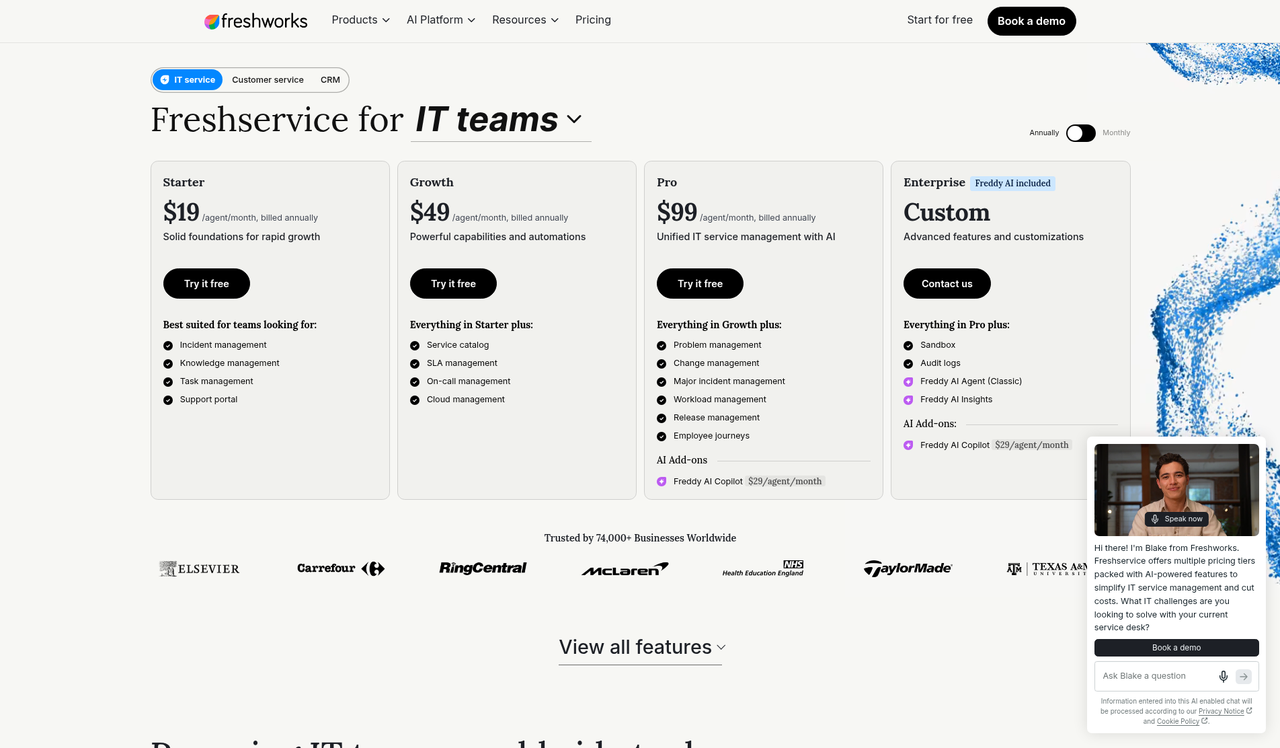Click the Freshworks logo

click(x=256, y=20)
